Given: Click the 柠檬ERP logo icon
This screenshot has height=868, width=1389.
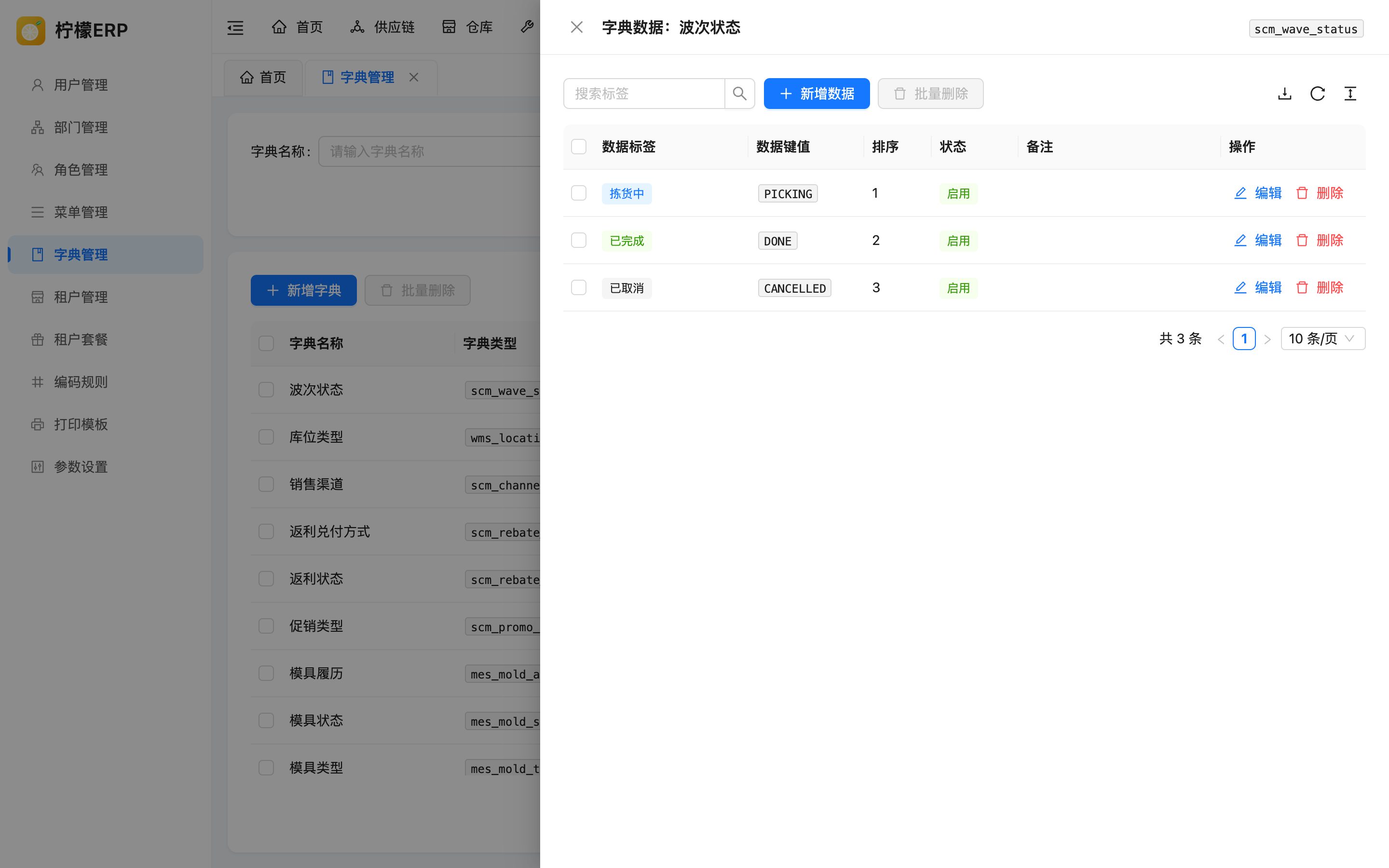Looking at the screenshot, I should (x=30, y=30).
